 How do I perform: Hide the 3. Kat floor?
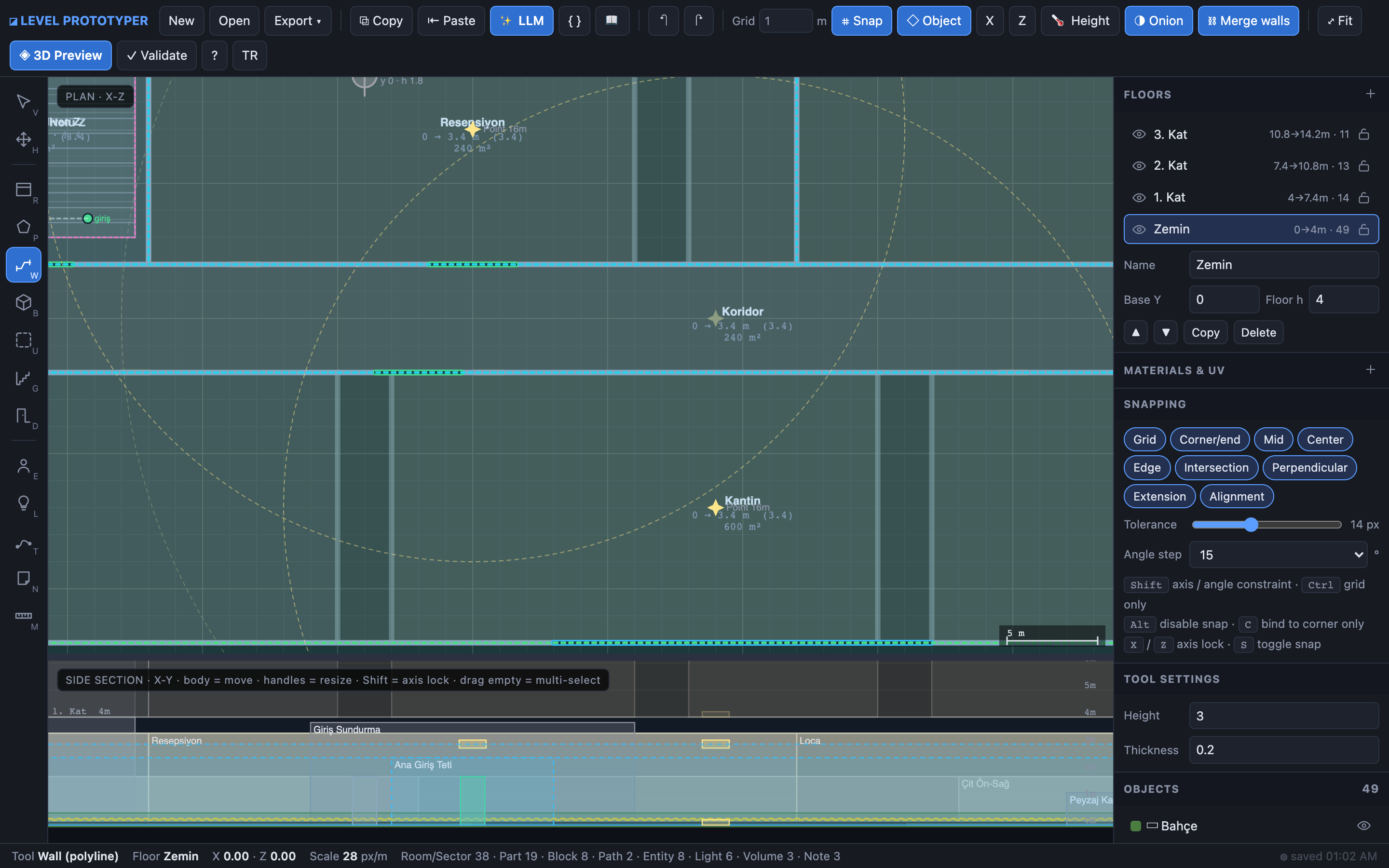point(1139,135)
